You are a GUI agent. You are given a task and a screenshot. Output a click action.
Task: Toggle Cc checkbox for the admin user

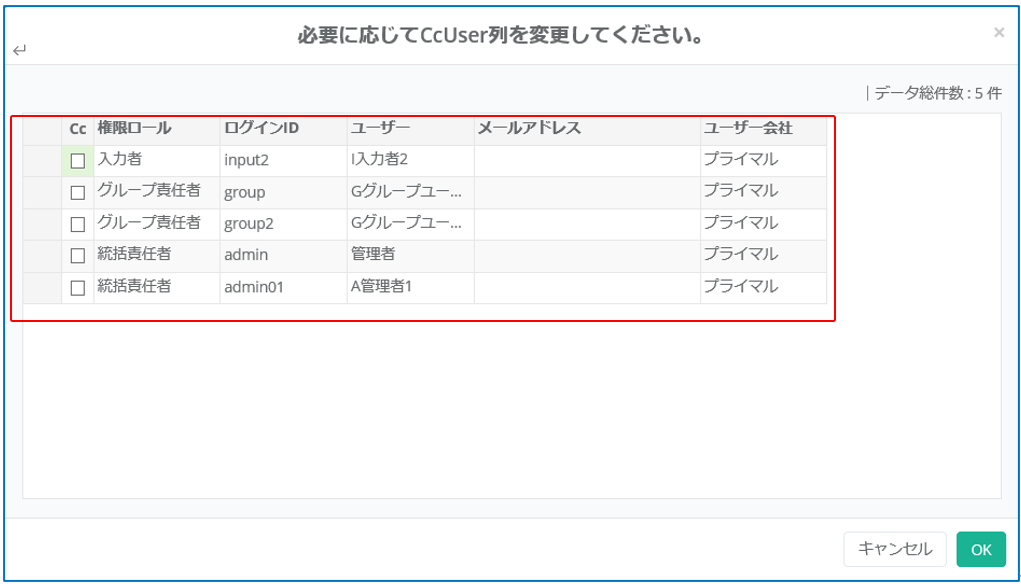[x=78, y=256]
